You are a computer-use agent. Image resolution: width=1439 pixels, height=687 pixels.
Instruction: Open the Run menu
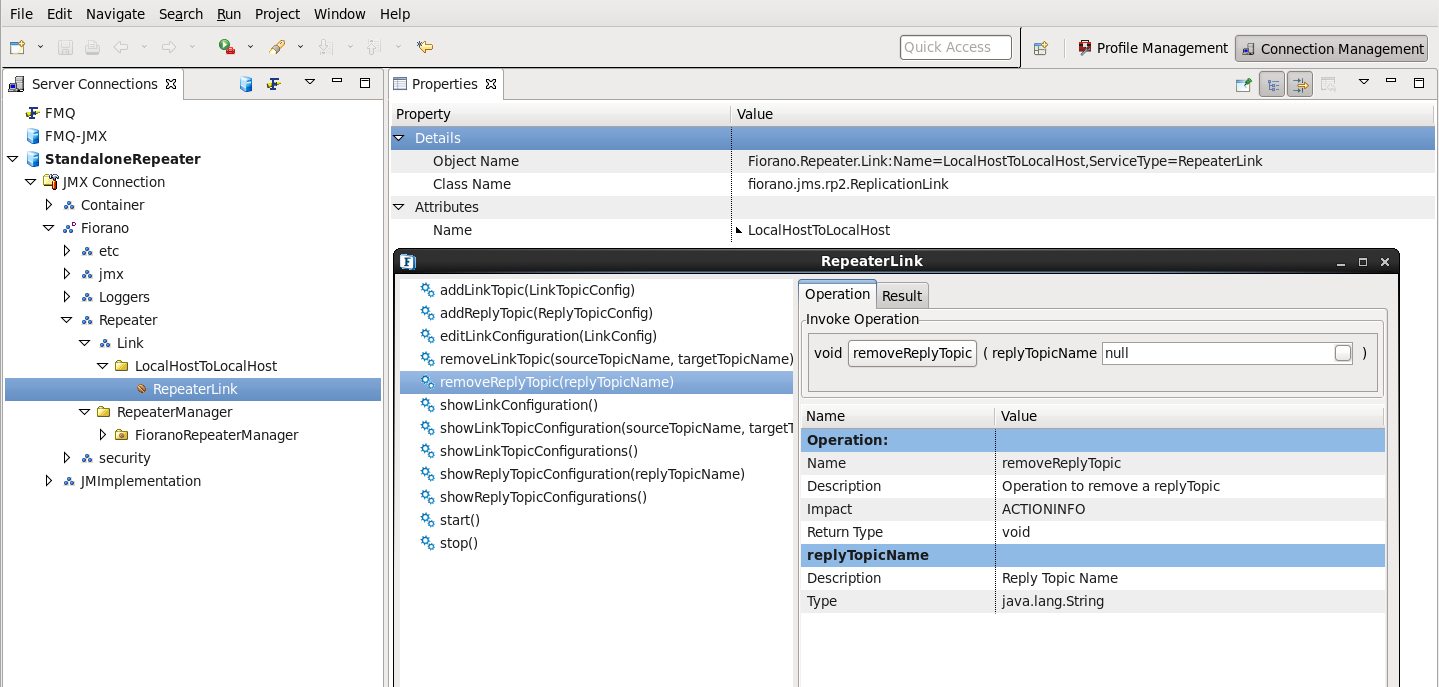click(229, 14)
